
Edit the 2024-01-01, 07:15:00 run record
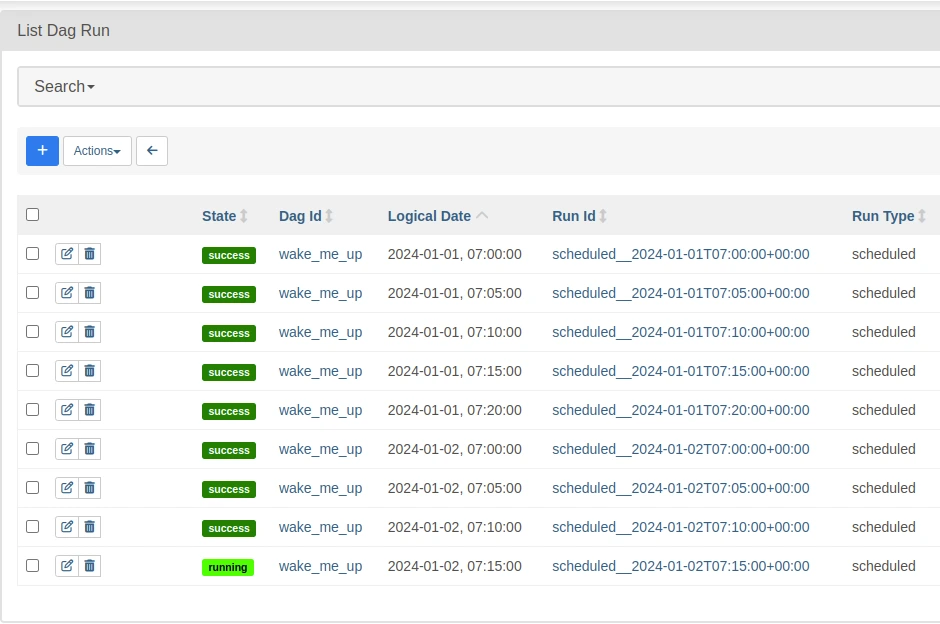pyautogui.click(x=67, y=371)
